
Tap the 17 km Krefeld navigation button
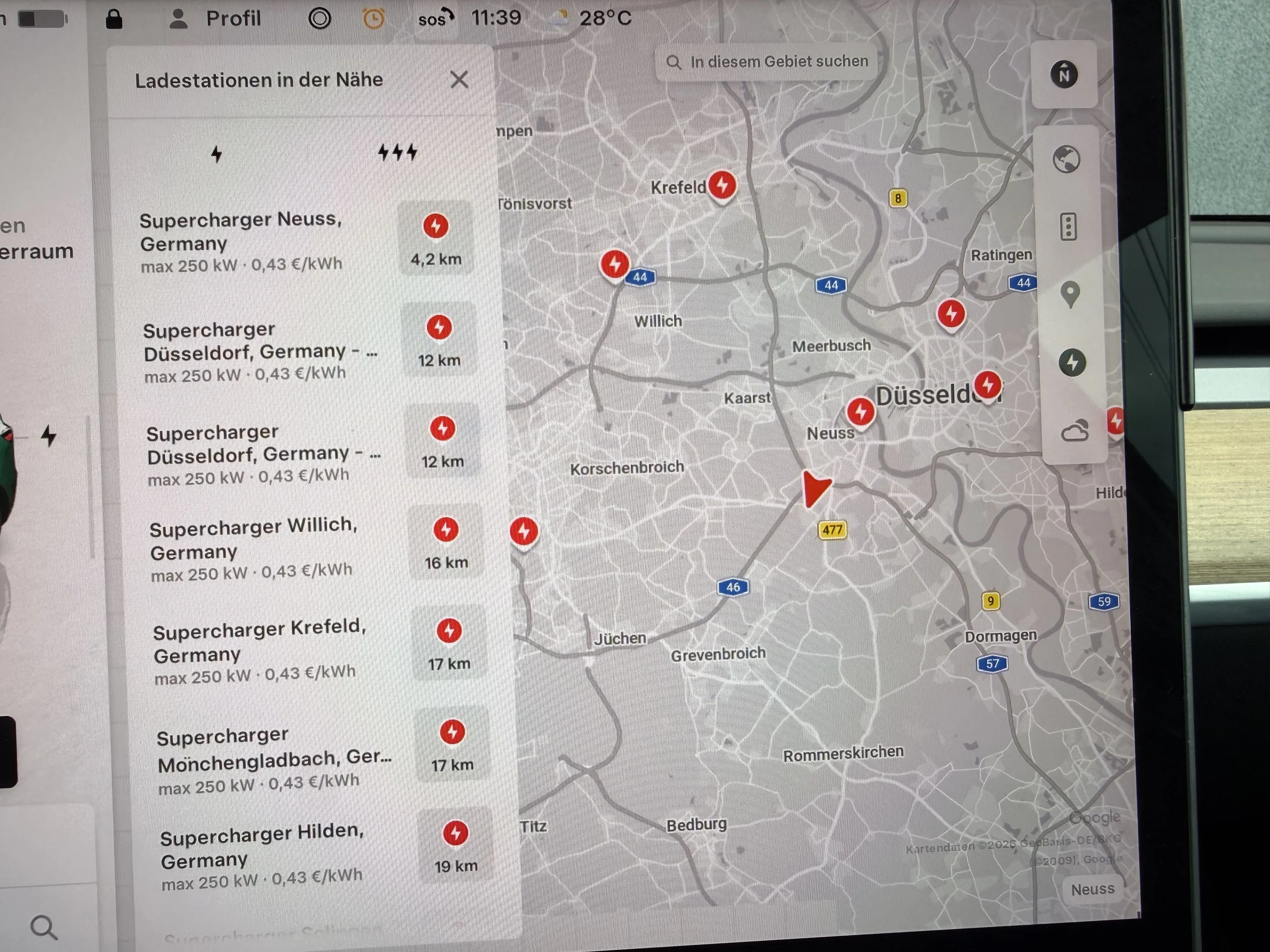click(449, 643)
